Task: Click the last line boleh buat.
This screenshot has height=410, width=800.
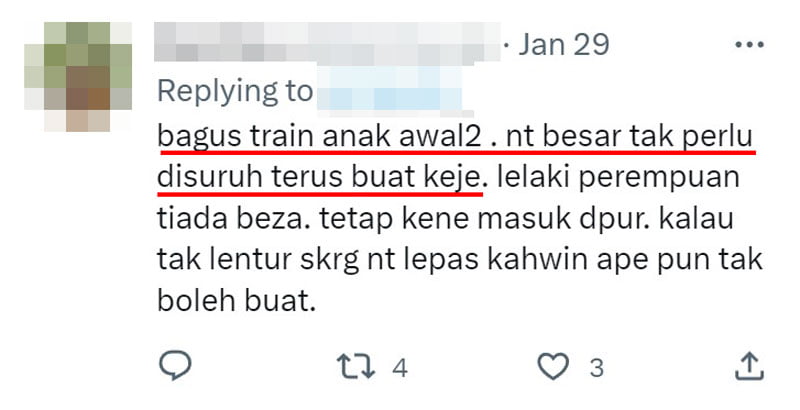Action: (x=236, y=301)
